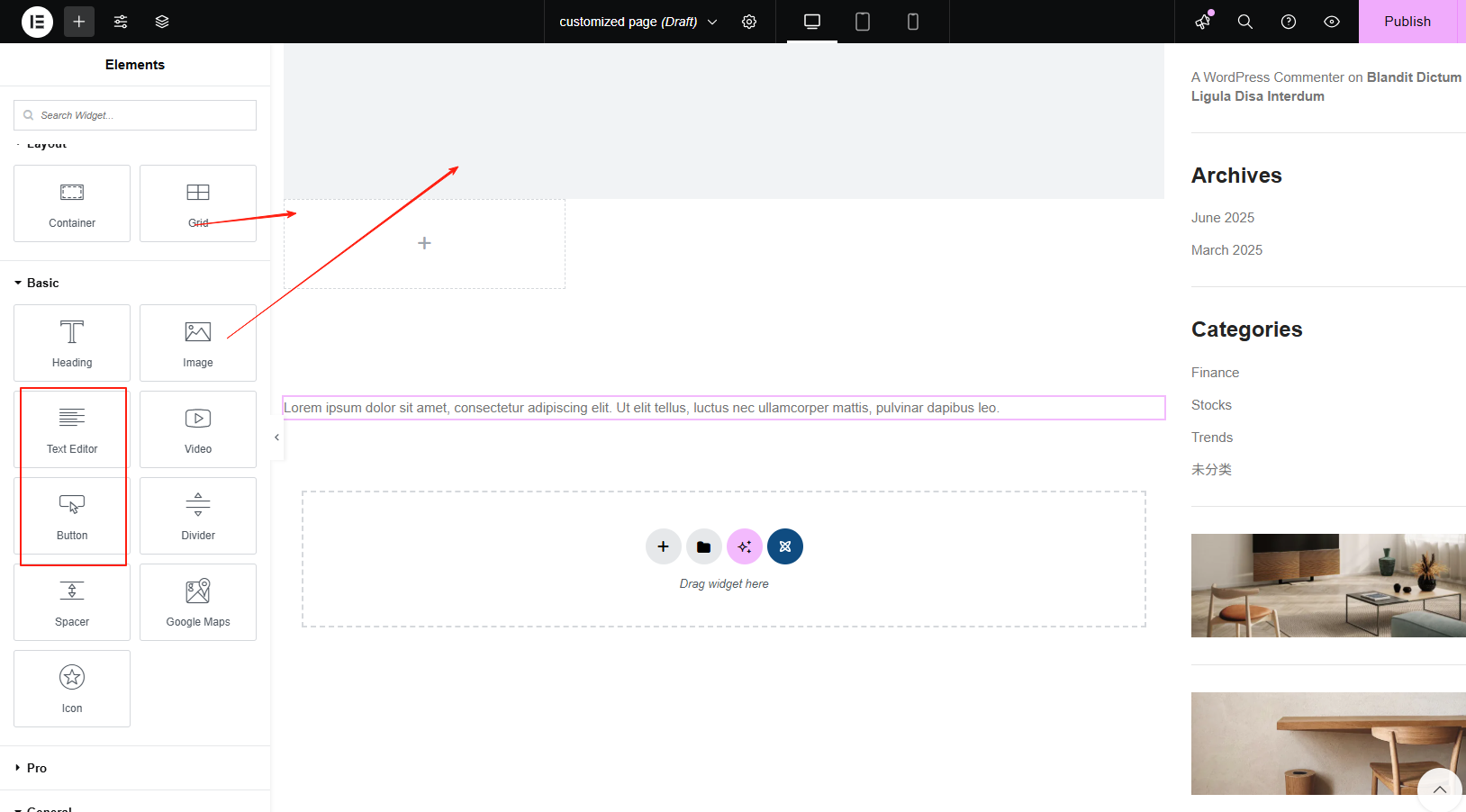
Task: Click inside the Search Widget field
Action: (x=135, y=114)
